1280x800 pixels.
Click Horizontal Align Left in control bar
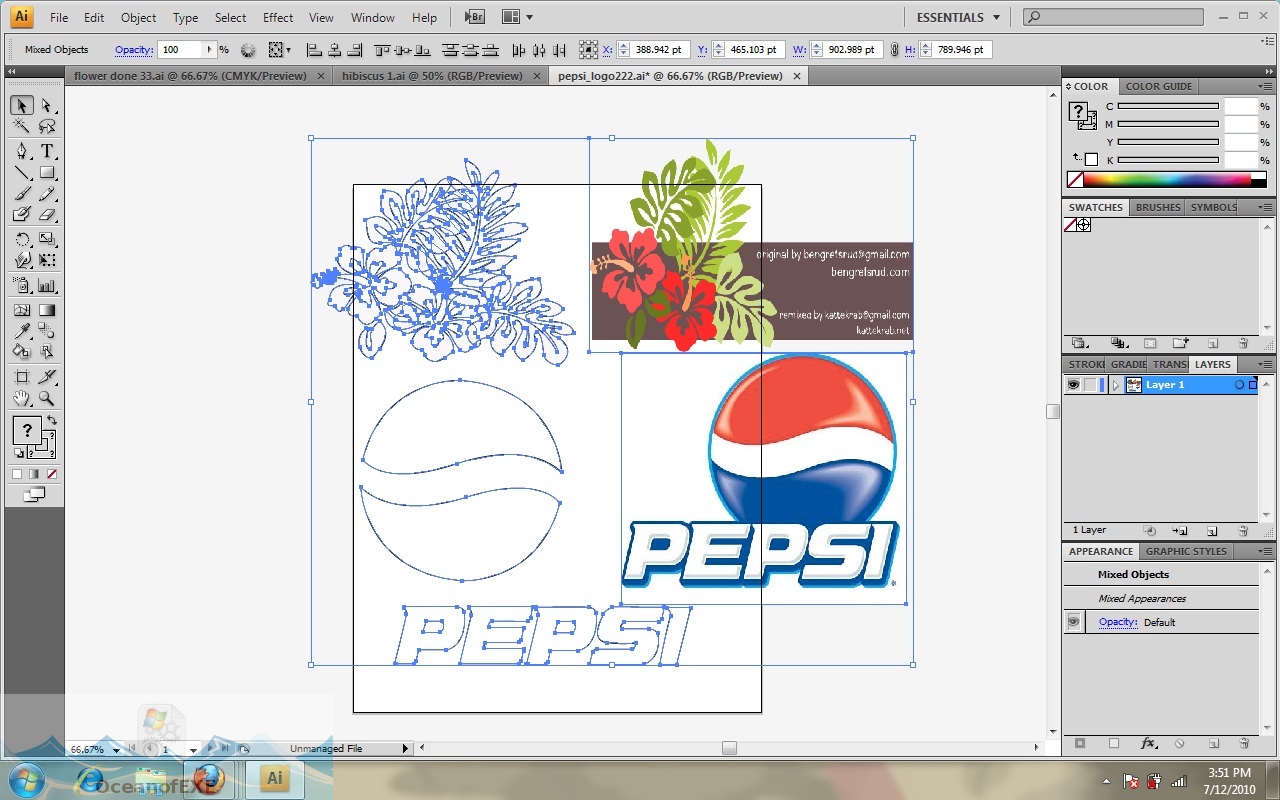coord(313,49)
